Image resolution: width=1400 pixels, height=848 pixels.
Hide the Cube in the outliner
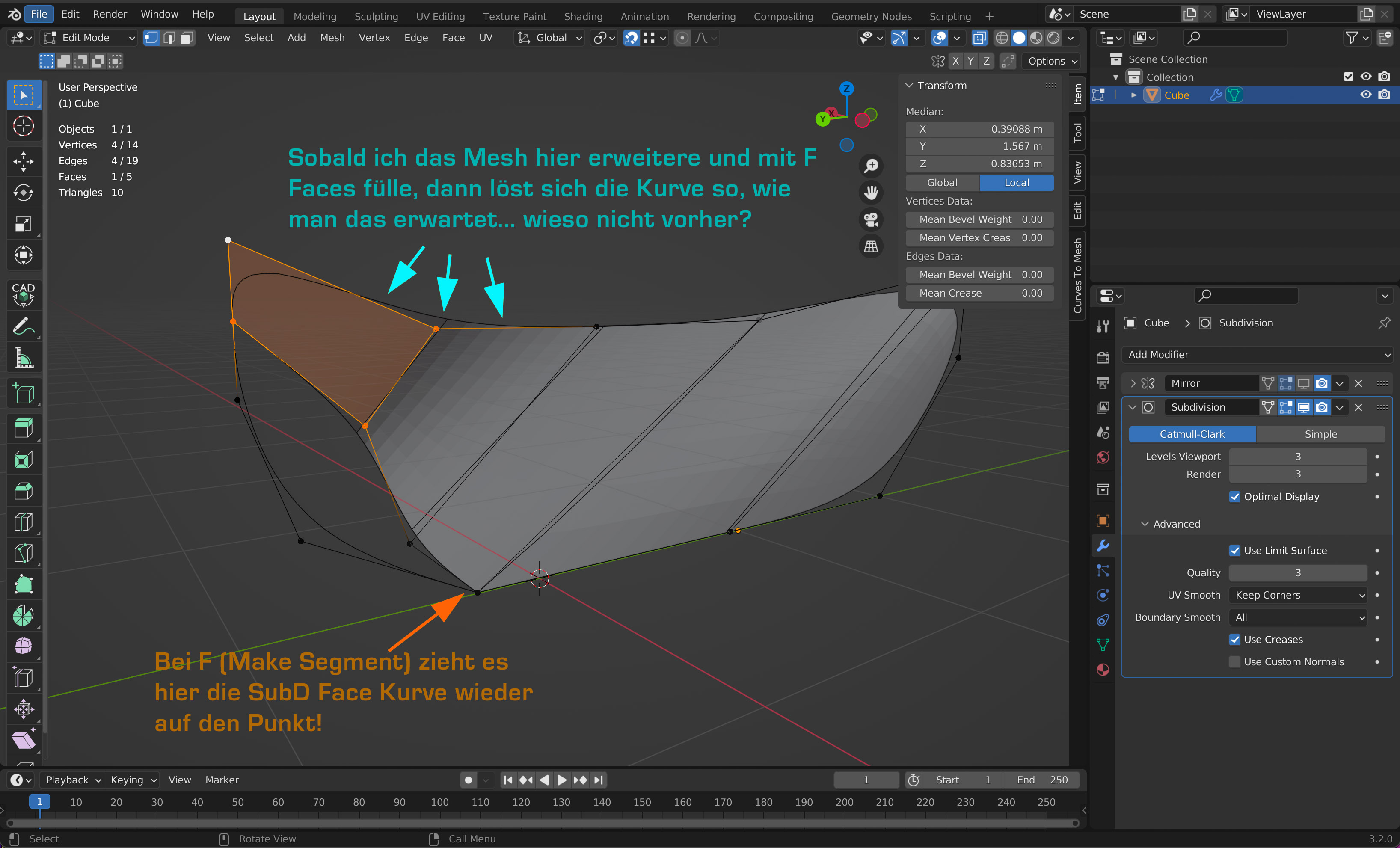tap(1365, 95)
